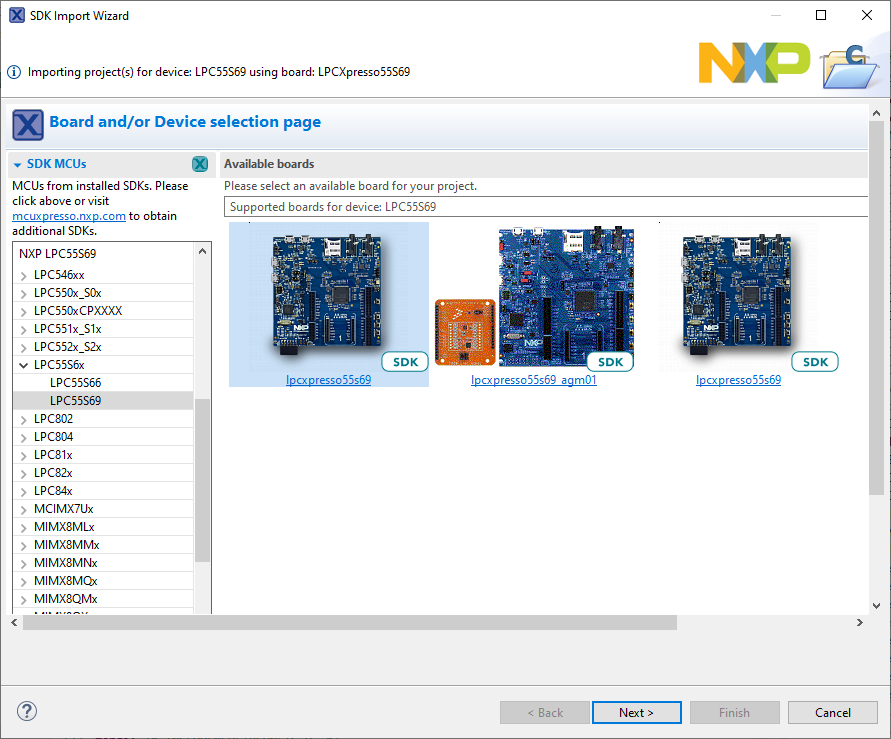Click the SDK badge on the lpcxpresso55s69_agm01 board
The height and width of the screenshot is (739, 891).
(610, 362)
